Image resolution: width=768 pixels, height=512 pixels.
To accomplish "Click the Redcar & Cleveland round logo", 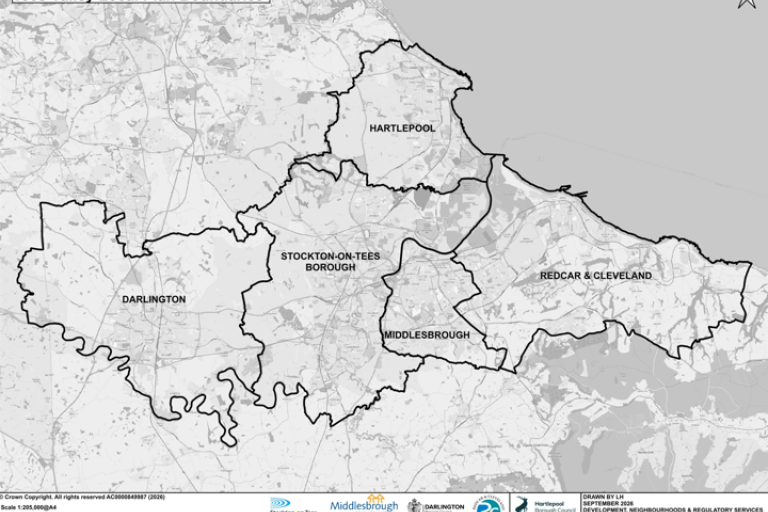I will pyautogui.click(x=488, y=505).
